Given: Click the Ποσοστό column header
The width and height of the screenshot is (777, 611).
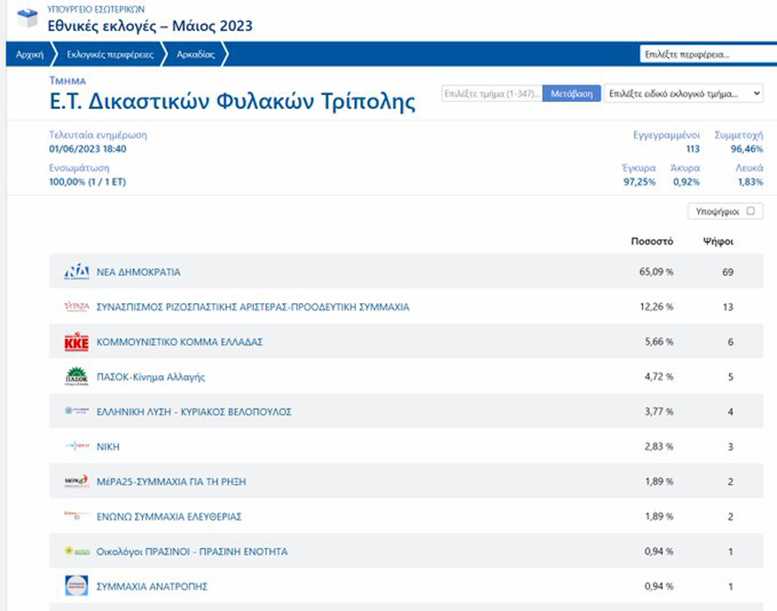Looking at the screenshot, I should pyautogui.click(x=652, y=241).
